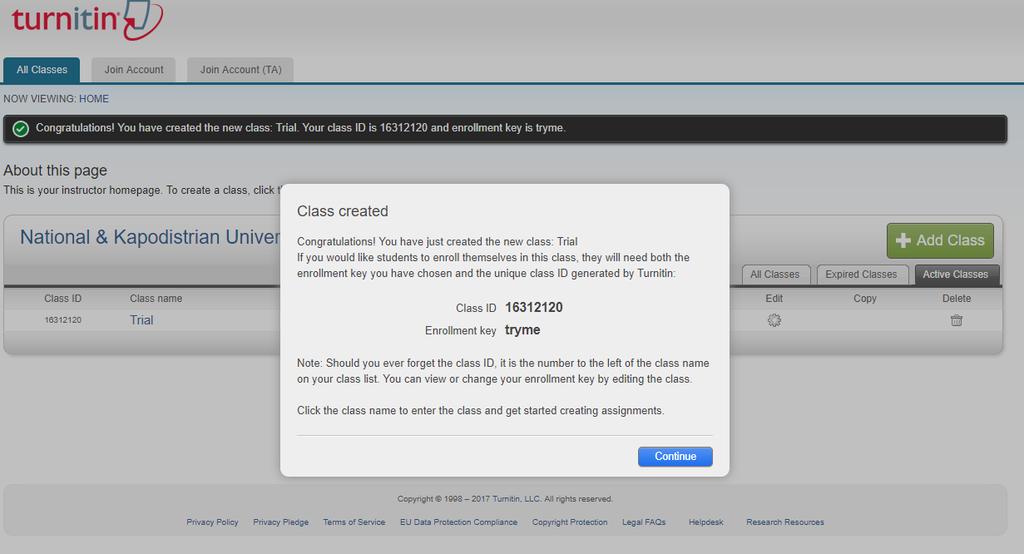
Task: Select the Active Classes filter tab
Action: (x=955, y=274)
